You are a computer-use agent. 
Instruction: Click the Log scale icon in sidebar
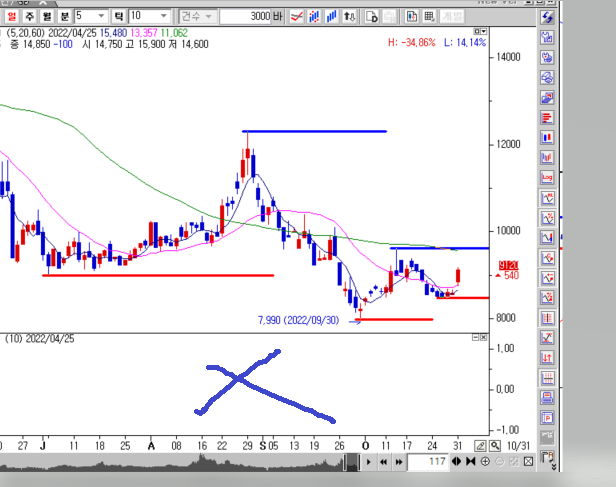547,177
